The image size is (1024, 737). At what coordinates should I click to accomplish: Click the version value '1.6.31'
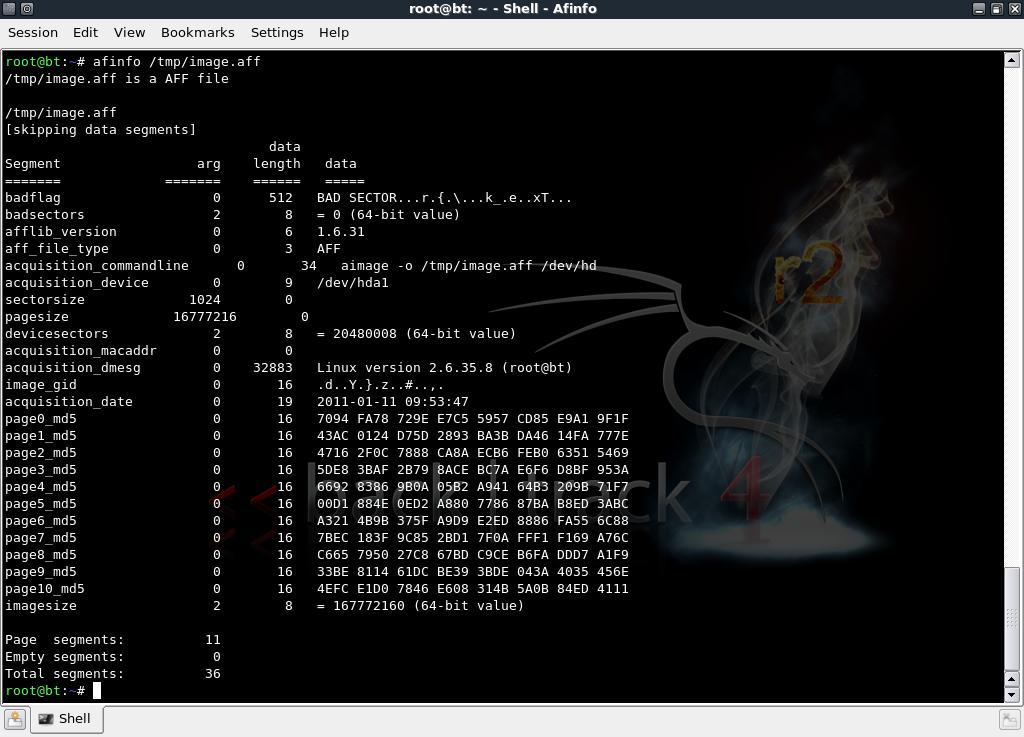point(341,232)
